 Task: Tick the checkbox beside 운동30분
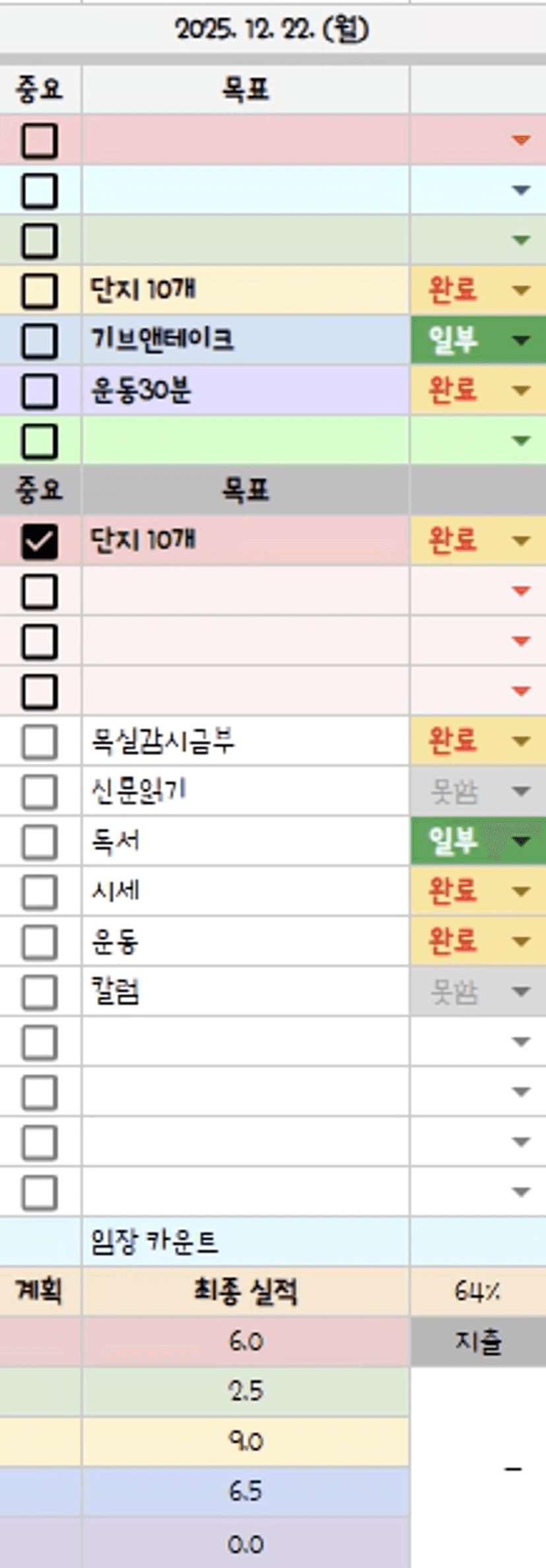click(x=40, y=391)
